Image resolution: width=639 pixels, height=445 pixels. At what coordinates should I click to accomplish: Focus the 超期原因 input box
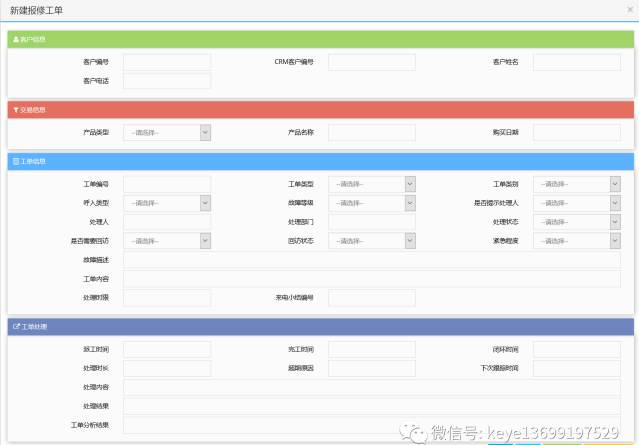point(371,368)
